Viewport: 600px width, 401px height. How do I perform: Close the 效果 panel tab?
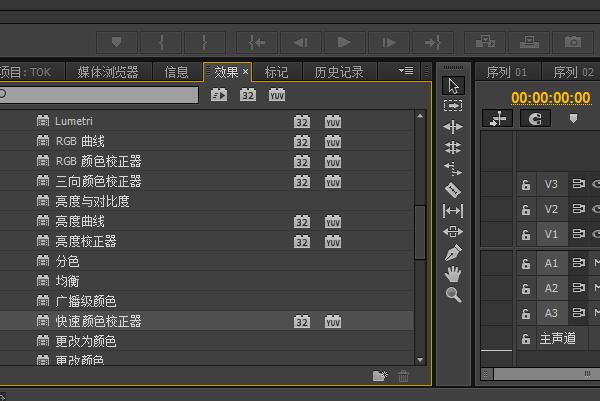point(245,72)
